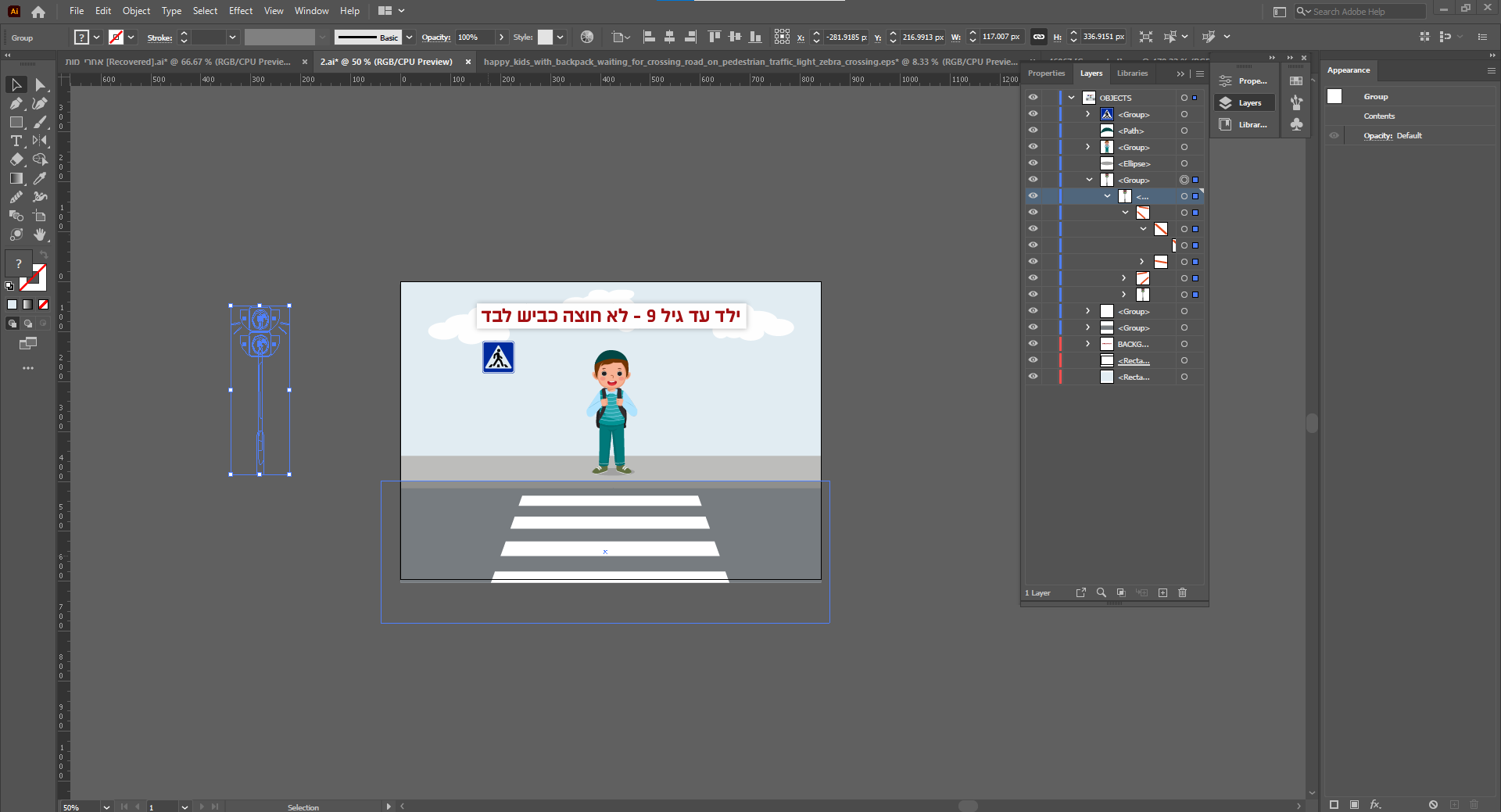Switch to the Libraries tab
The height and width of the screenshot is (812, 1501).
click(1132, 73)
